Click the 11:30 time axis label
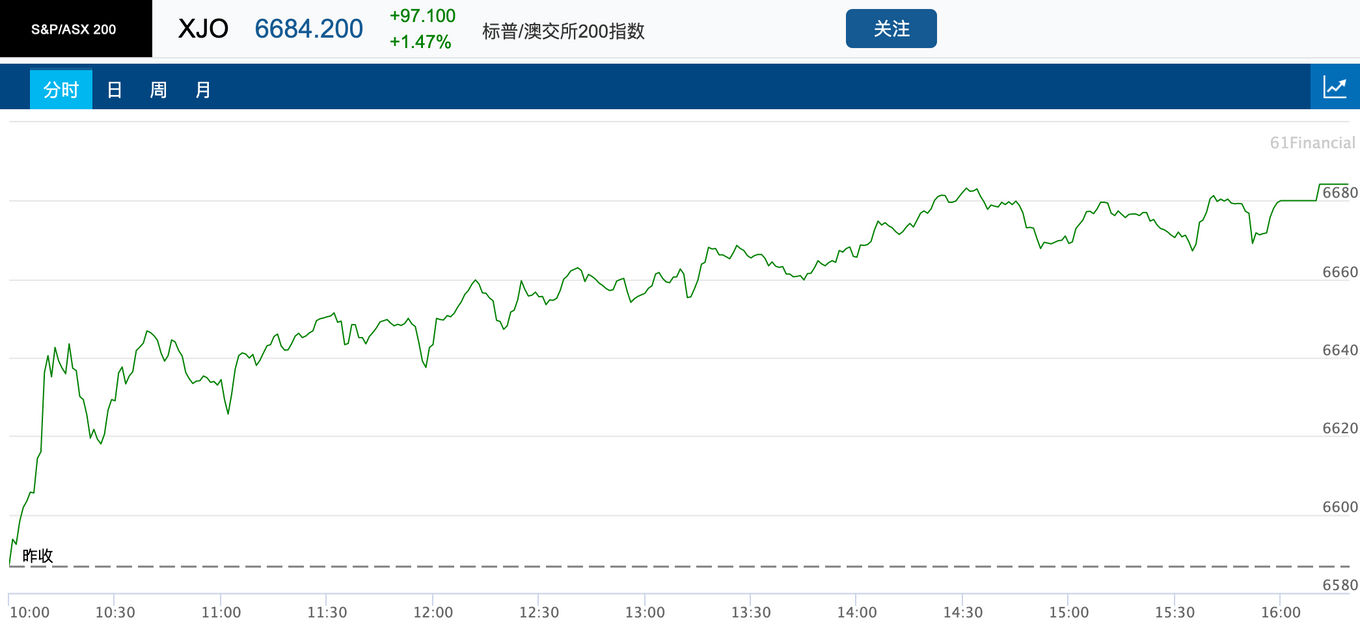This screenshot has width=1360, height=631. click(327, 612)
